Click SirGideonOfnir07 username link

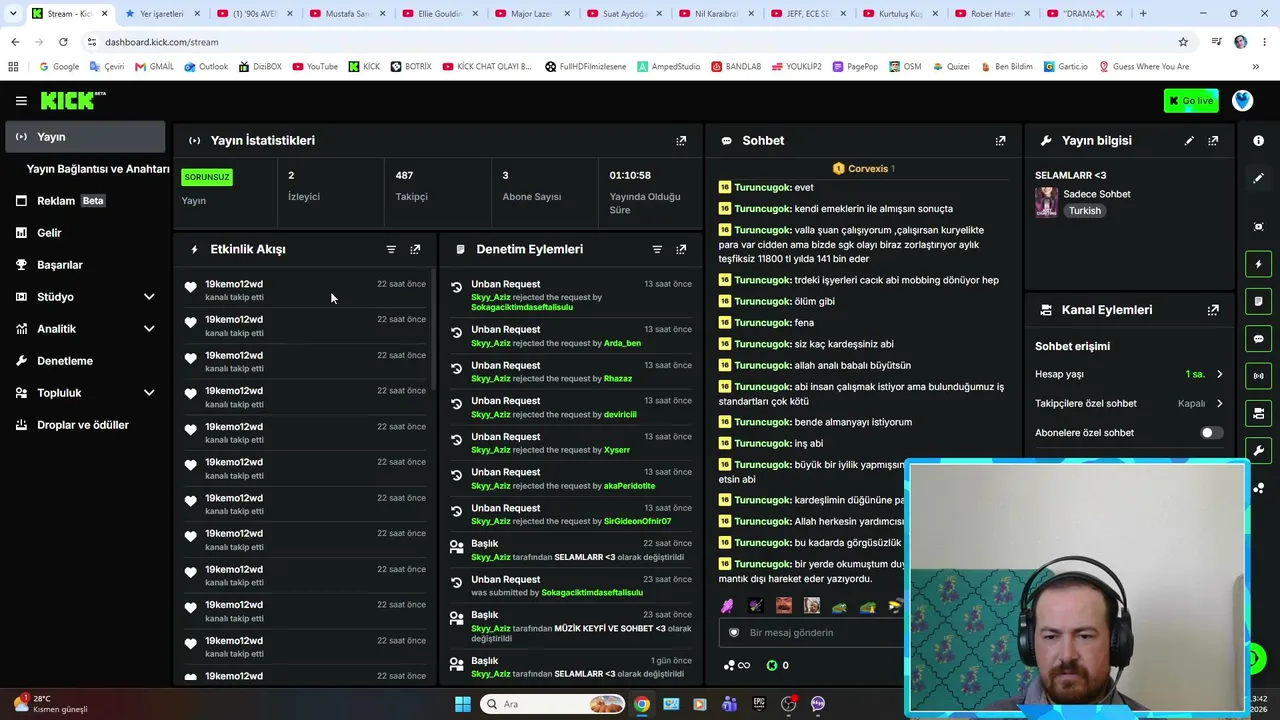637,522
